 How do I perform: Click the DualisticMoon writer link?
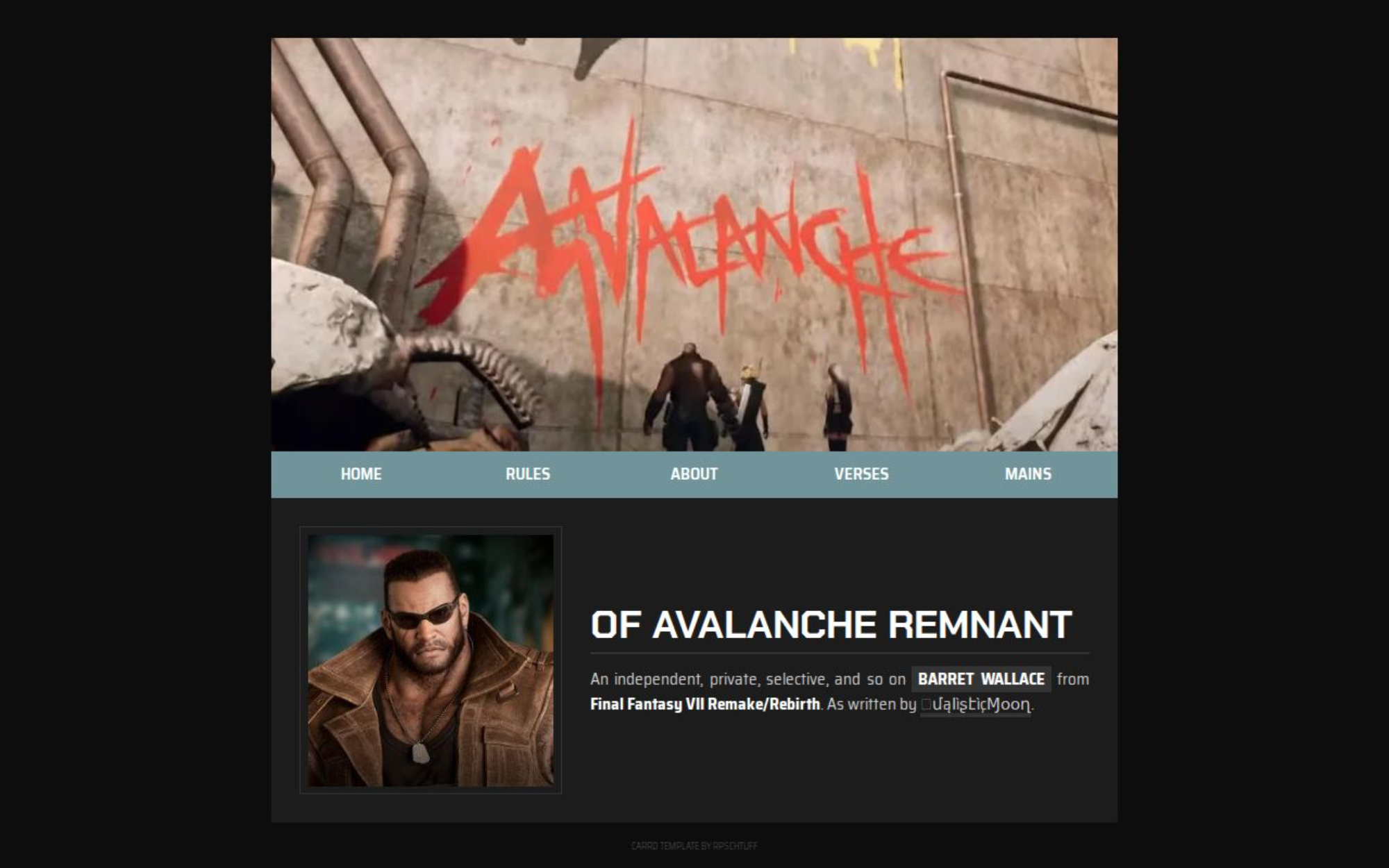(x=975, y=705)
